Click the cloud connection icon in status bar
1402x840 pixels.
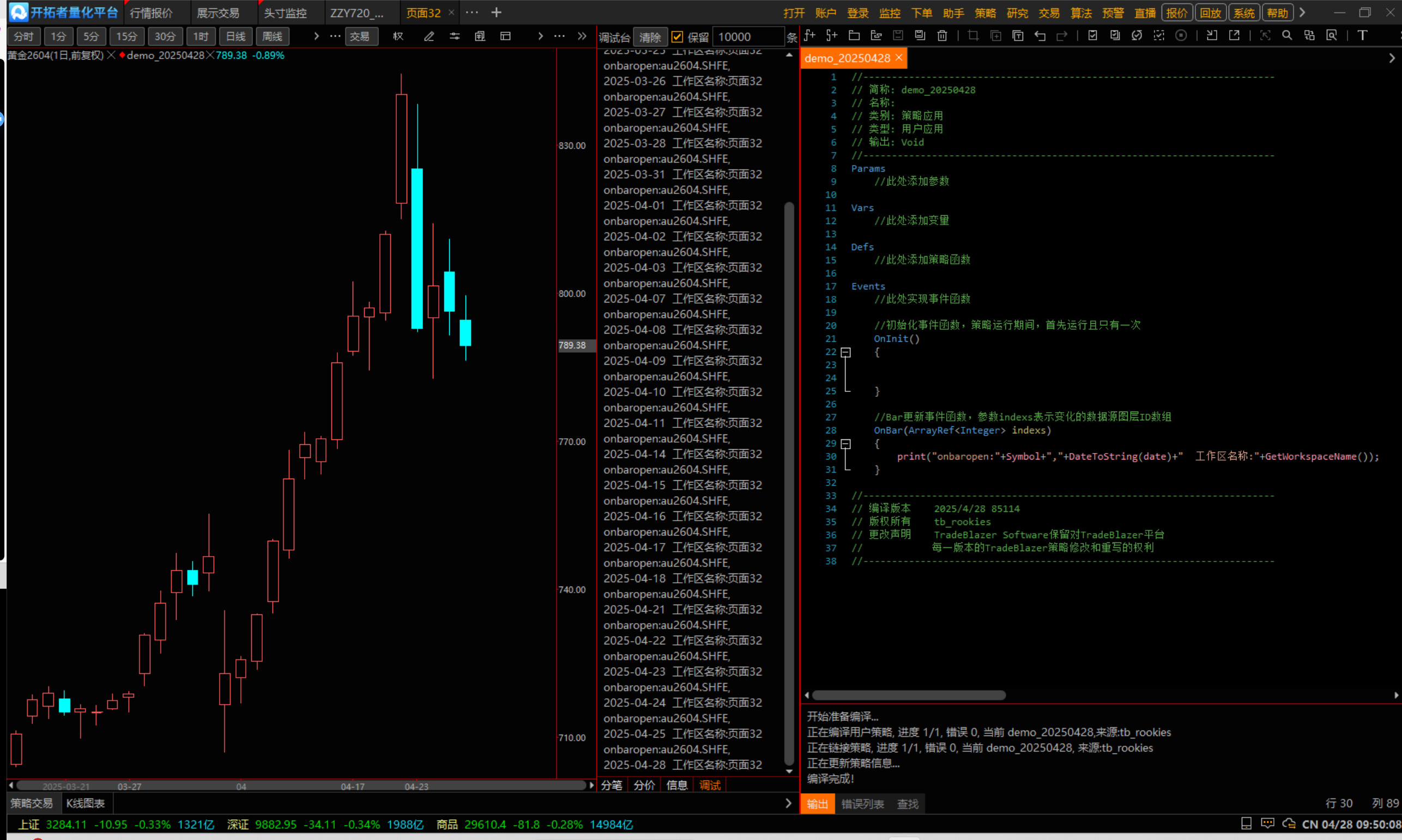1289,824
